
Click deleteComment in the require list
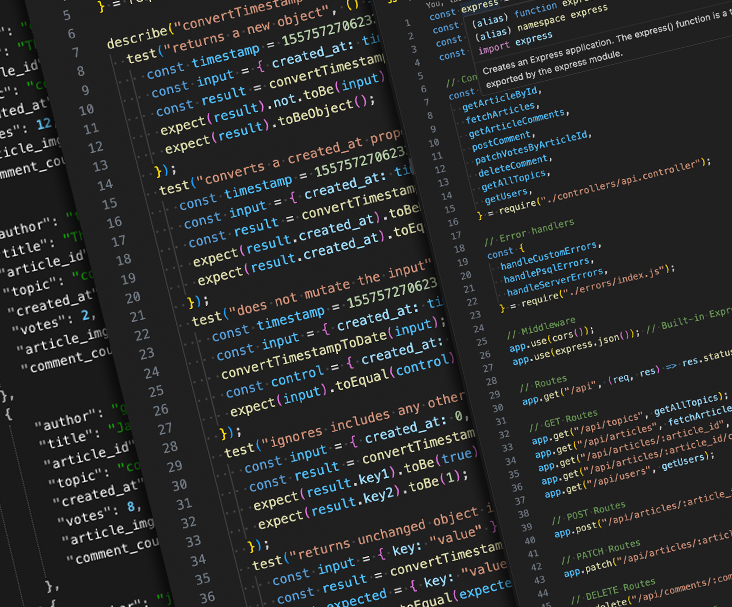pyautogui.click(x=514, y=165)
